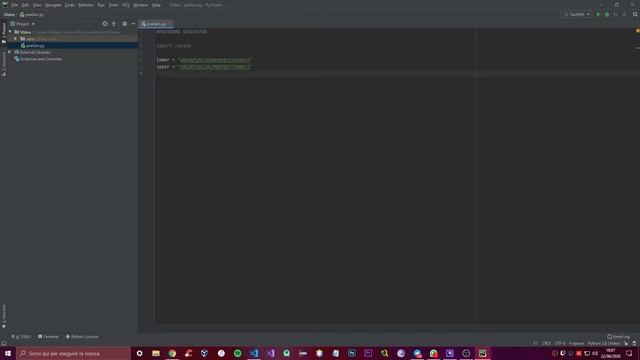Open the Run menu
The image size is (640, 360).
[x=101, y=5]
